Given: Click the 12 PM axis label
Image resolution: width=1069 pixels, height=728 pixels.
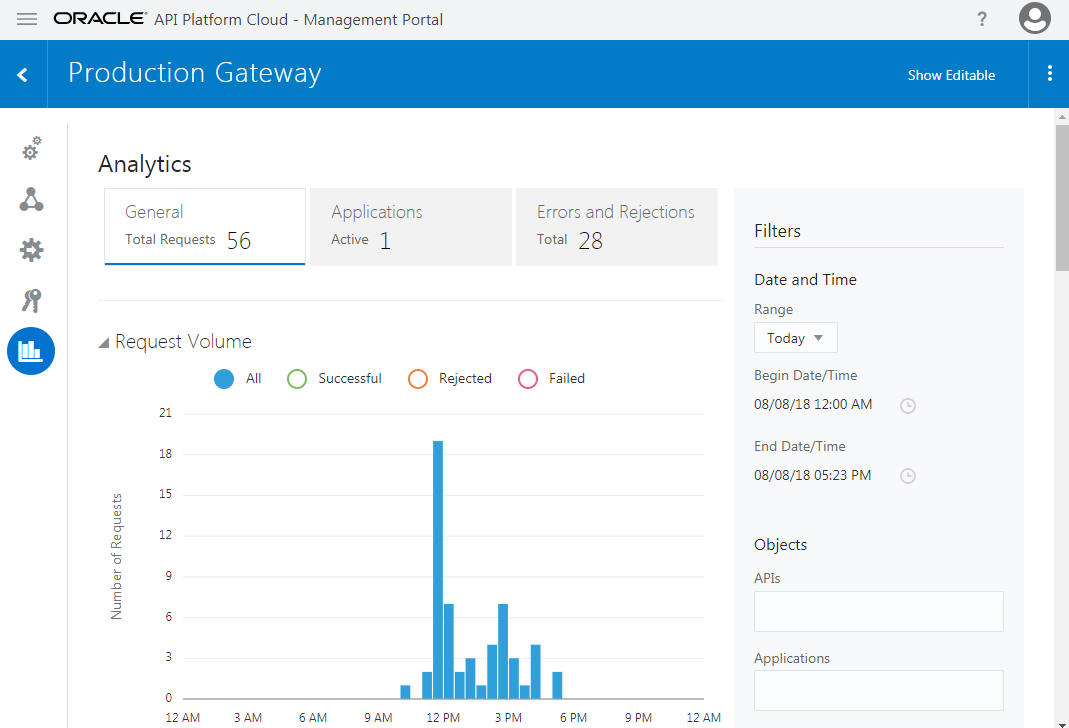Looking at the screenshot, I should 443,718.
